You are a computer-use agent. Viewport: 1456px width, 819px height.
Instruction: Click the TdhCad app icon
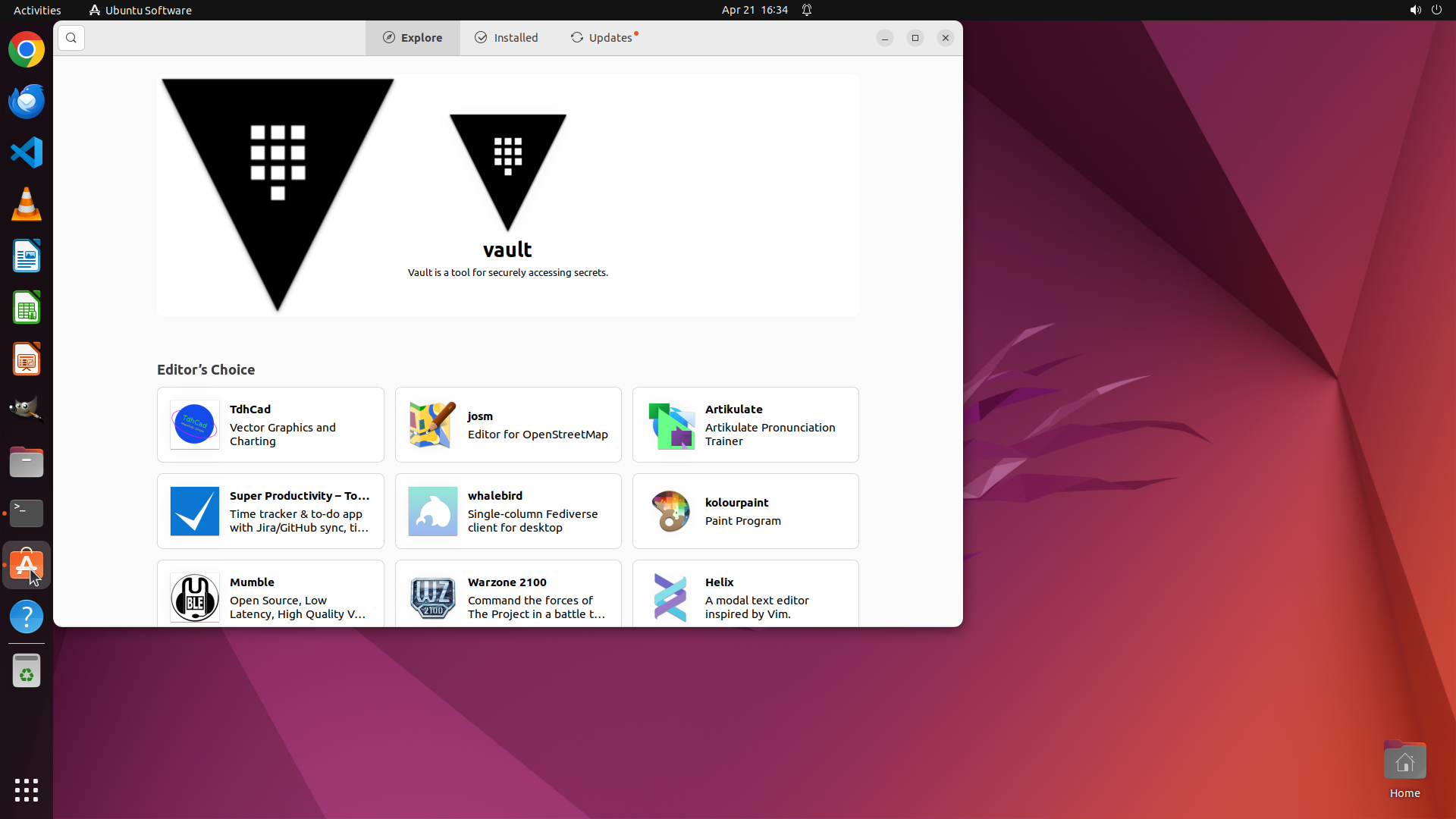click(195, 425)
